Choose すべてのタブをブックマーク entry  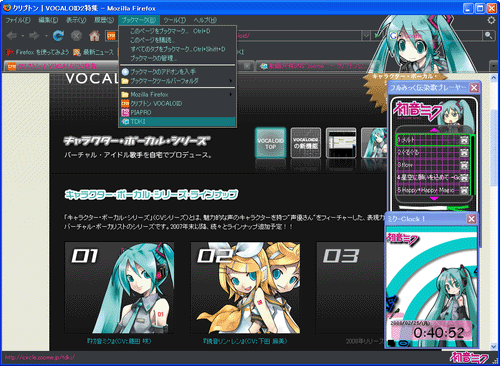pos(178,49)
